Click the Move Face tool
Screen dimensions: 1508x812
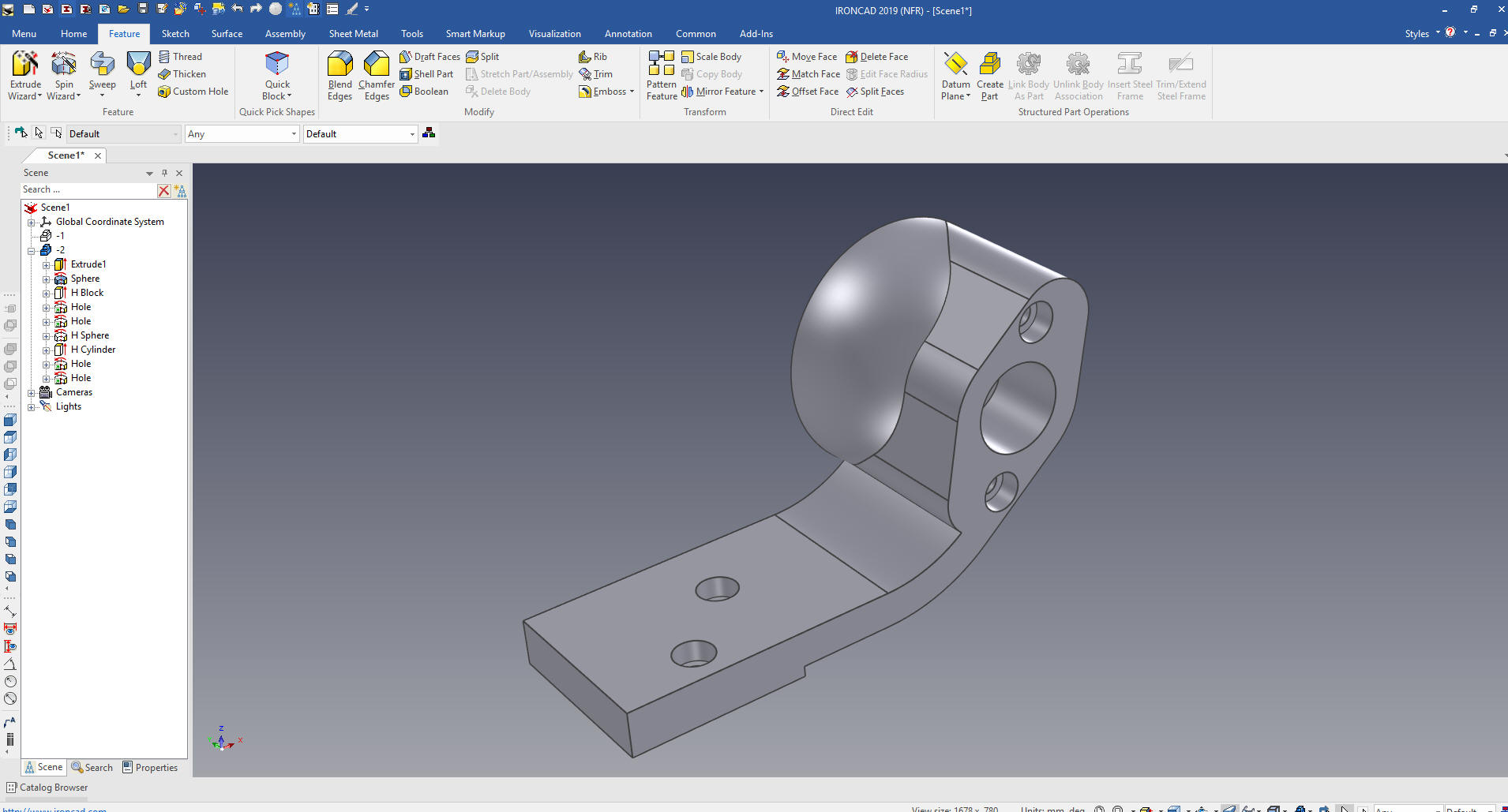(807, 57)
